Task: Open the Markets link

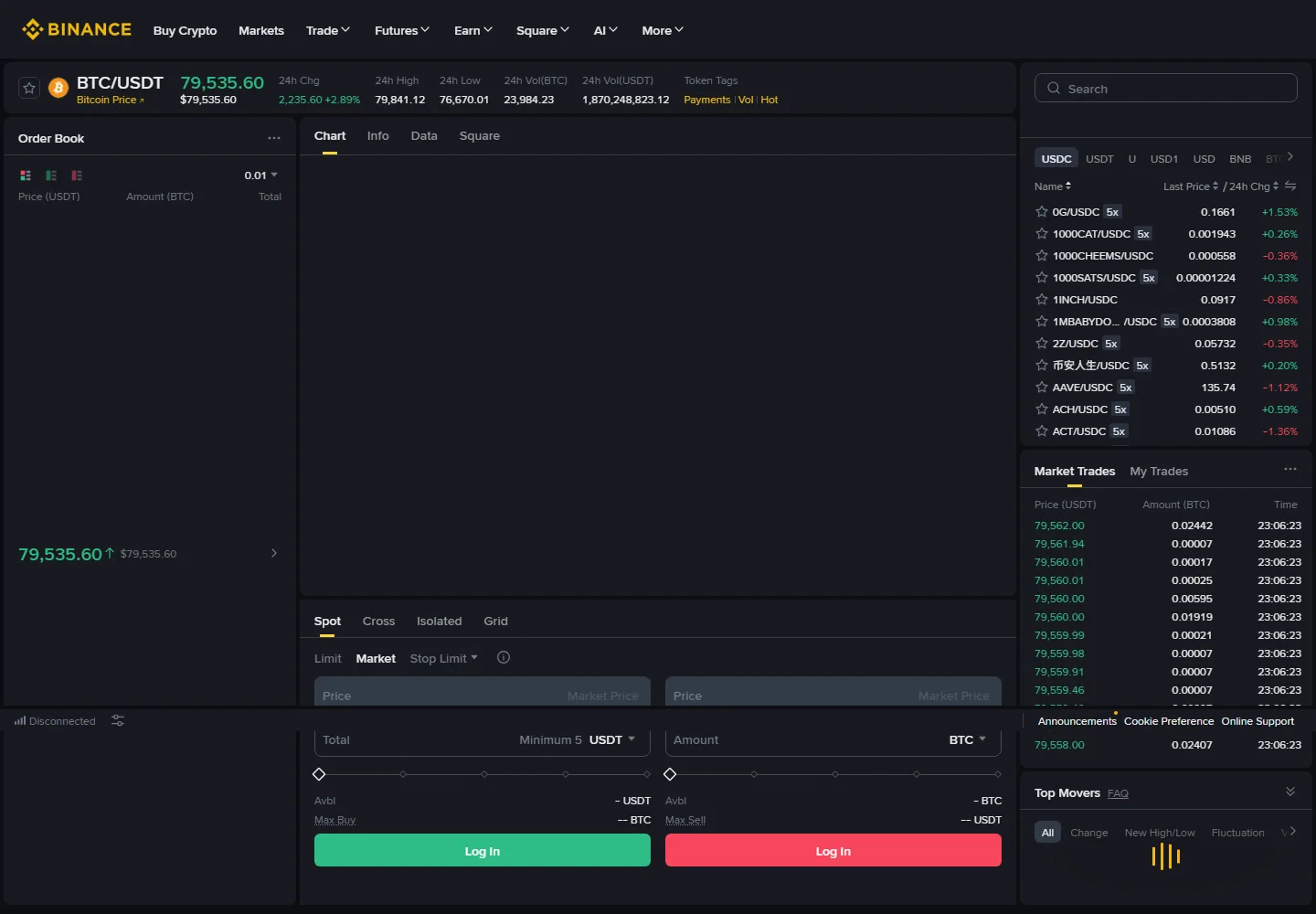Action: 261,30
